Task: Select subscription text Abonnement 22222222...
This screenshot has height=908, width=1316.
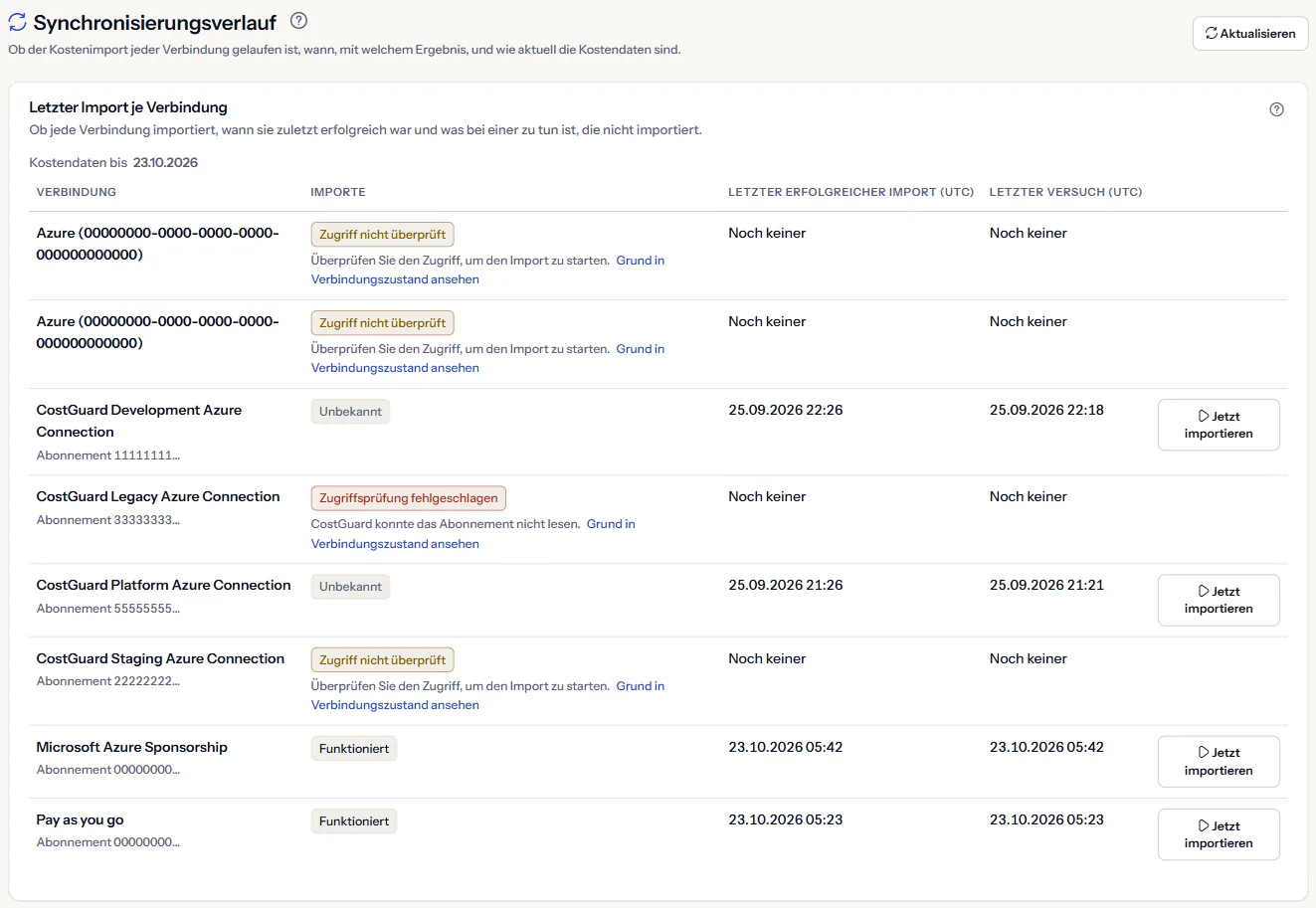Action: pos(108,681)
